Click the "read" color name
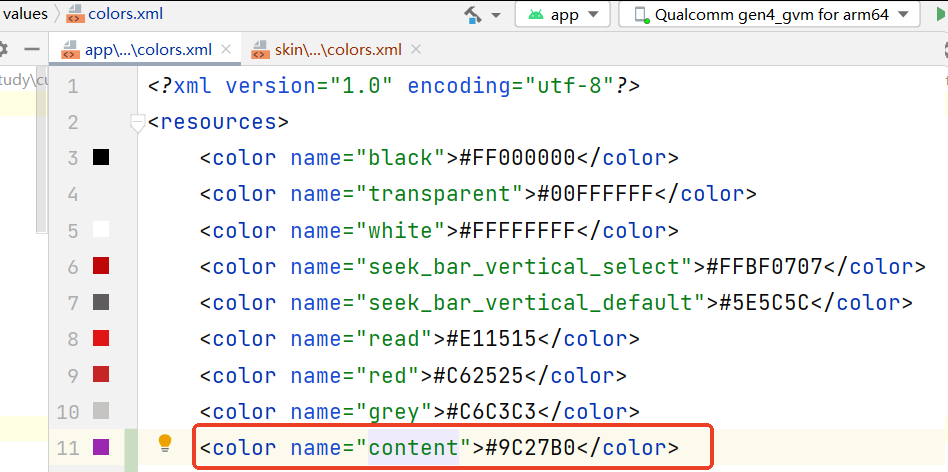 pos(394,339)
